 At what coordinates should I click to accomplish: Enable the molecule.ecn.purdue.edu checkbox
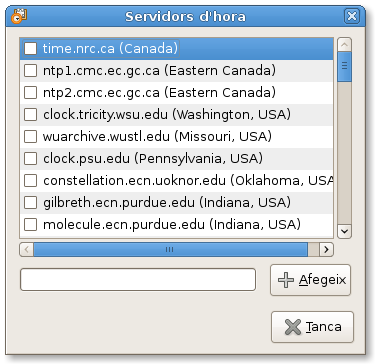point(30,225)
